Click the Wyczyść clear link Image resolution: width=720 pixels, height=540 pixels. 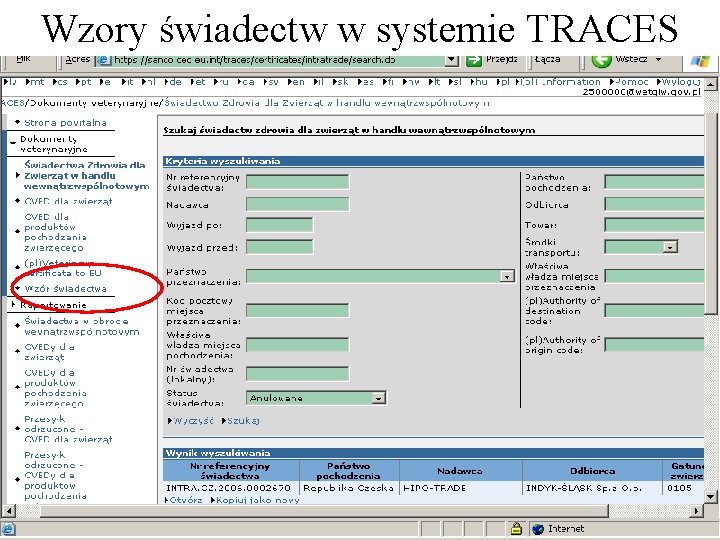tap(193, 421)
